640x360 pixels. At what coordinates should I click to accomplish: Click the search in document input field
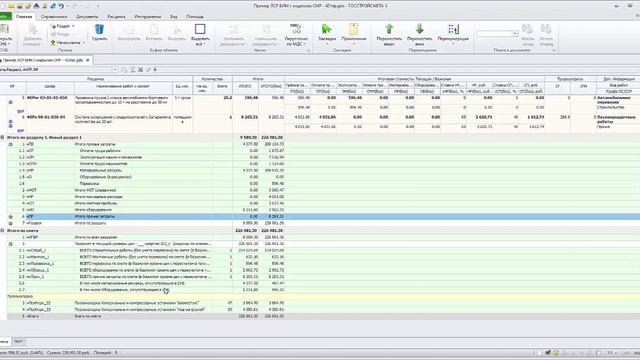click(x=494, y=33)
